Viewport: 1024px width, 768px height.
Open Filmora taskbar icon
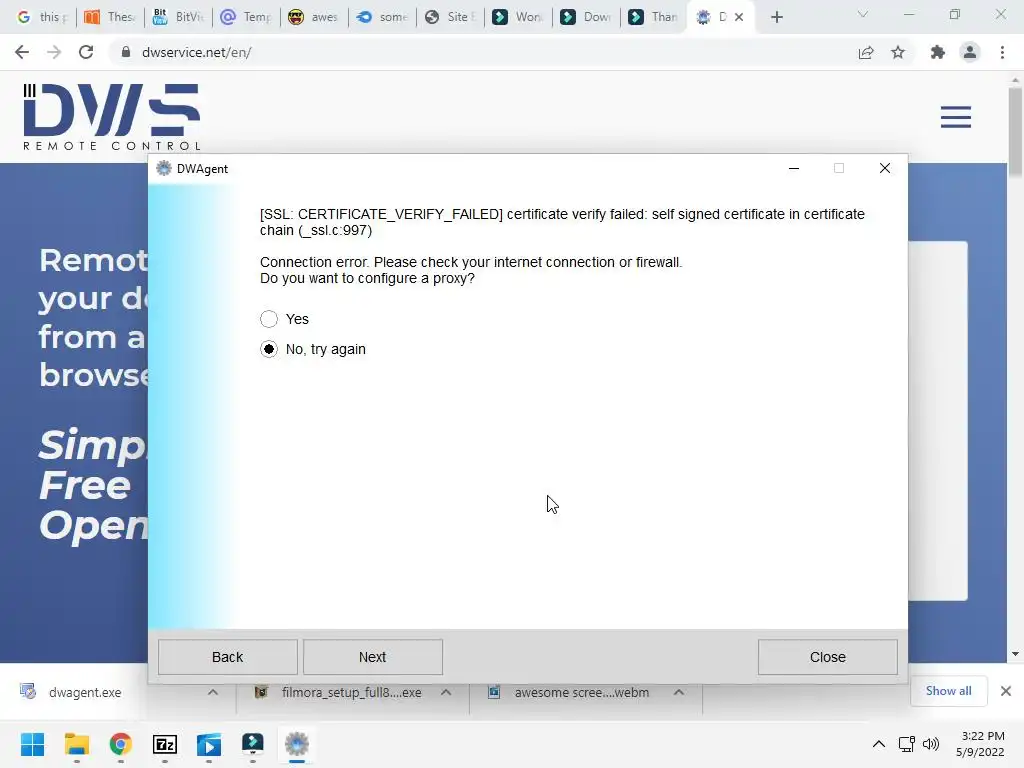253,744
